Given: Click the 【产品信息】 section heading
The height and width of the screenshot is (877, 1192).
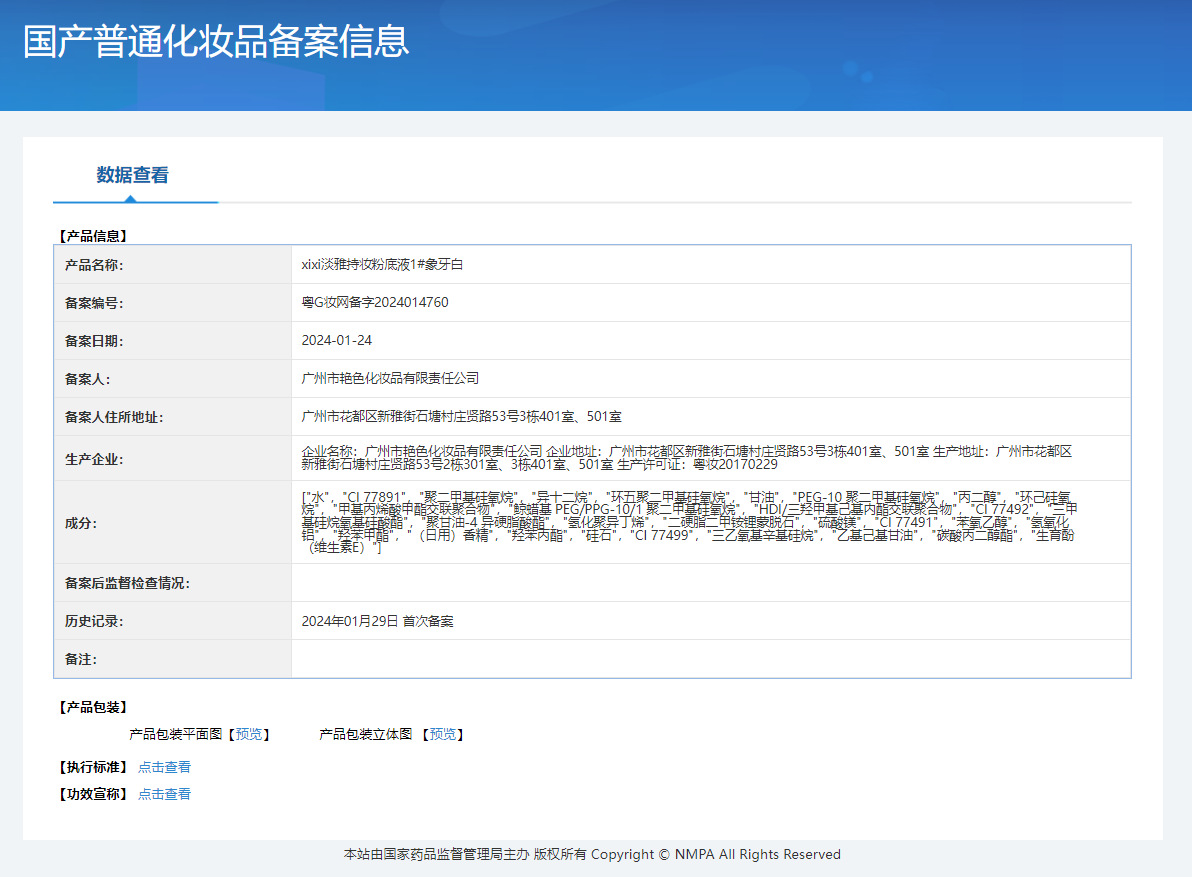Looking at the screenshot, I should (93, 236).
